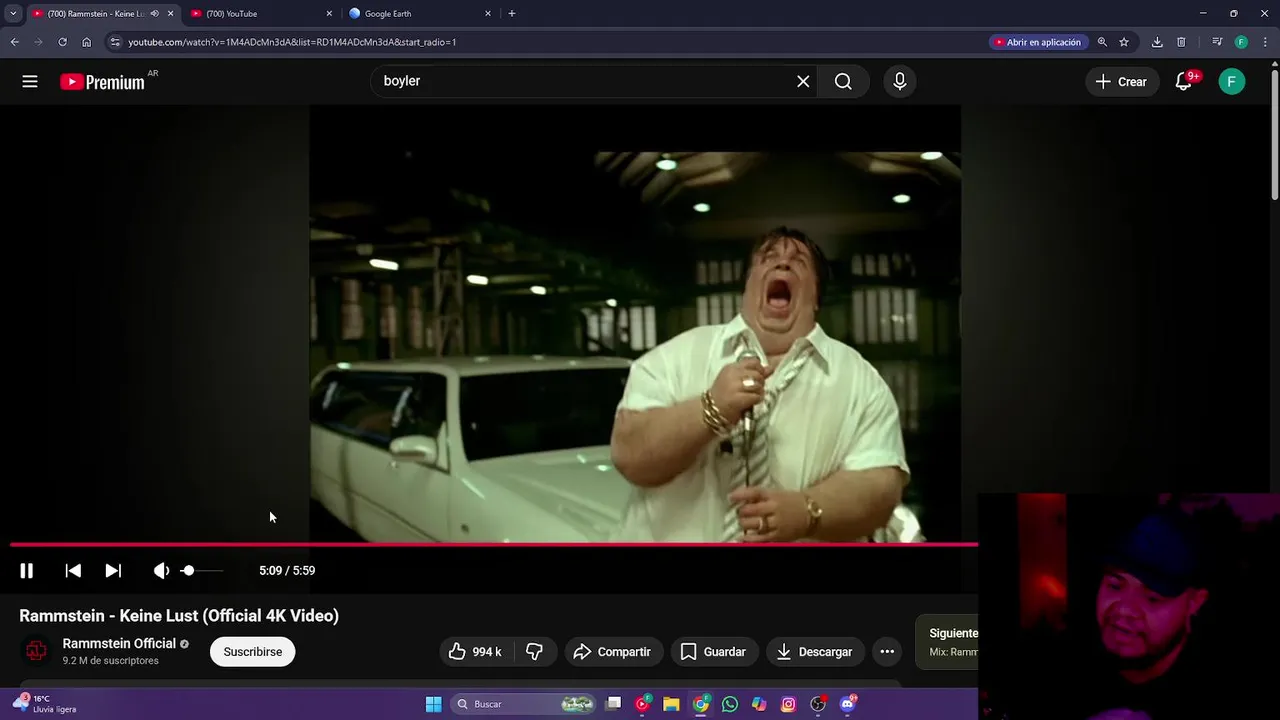Click the trash extension icon

(x=1181, y=42)
